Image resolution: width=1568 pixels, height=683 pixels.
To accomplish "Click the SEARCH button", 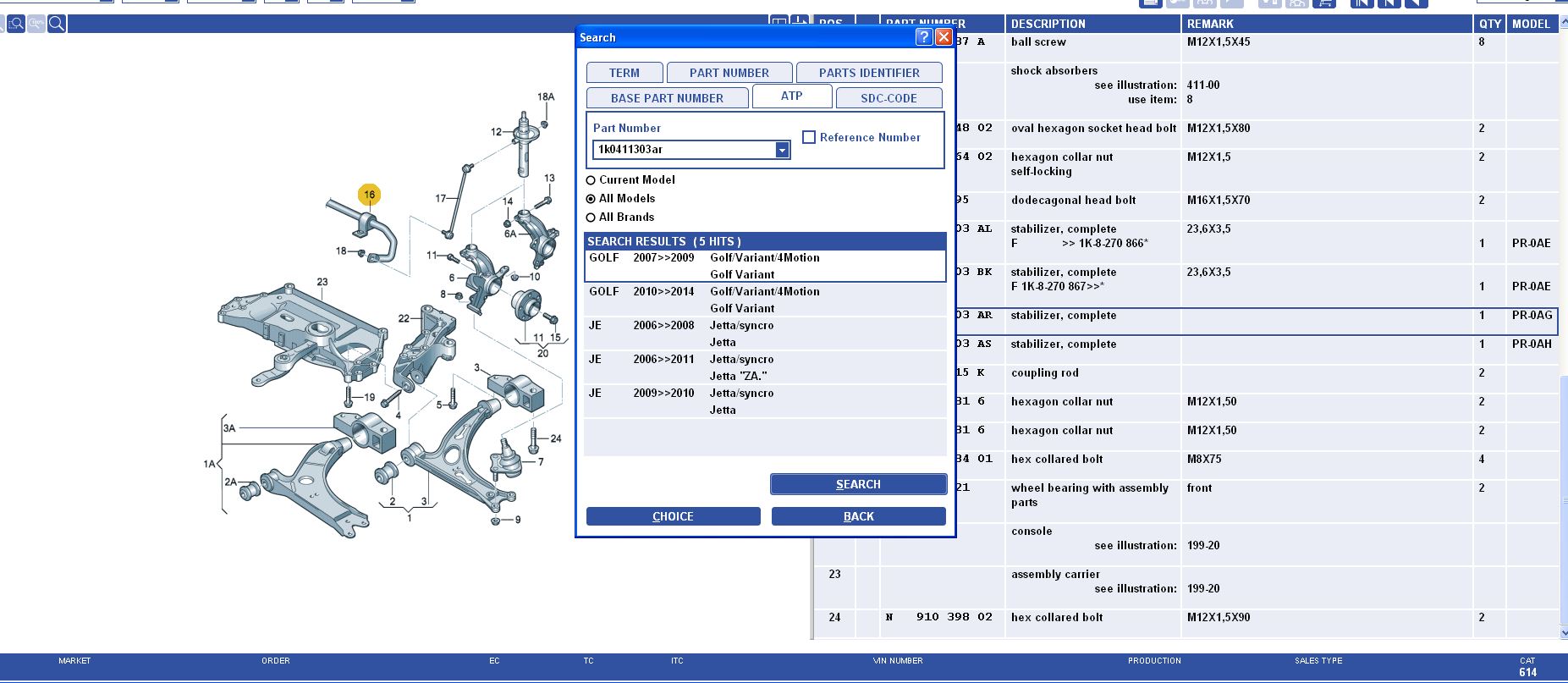I will (x=858, y=484).
